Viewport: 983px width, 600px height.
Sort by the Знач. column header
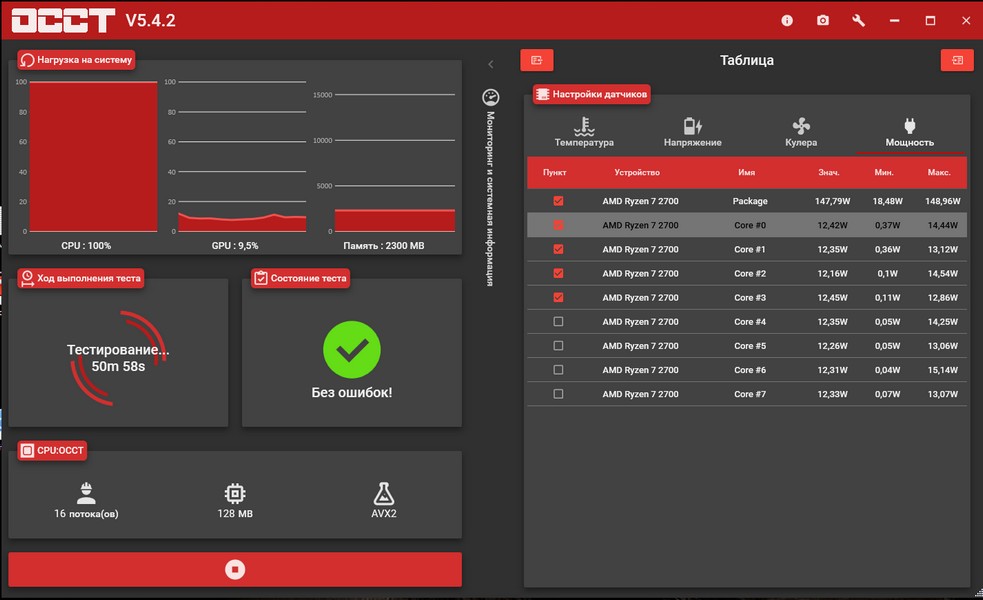[x=829, y=172]
